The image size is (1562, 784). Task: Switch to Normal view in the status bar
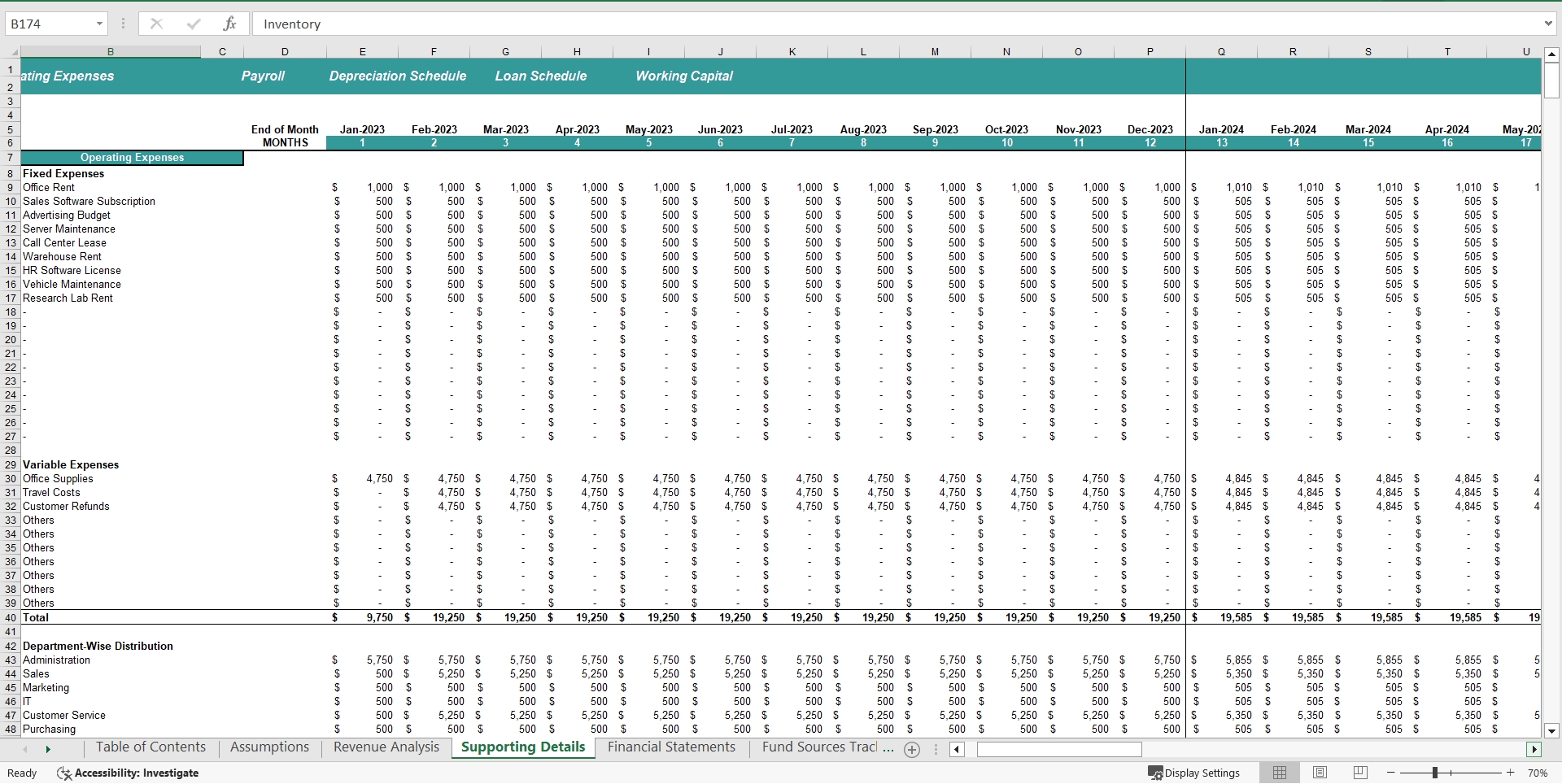click(1279, 773)
